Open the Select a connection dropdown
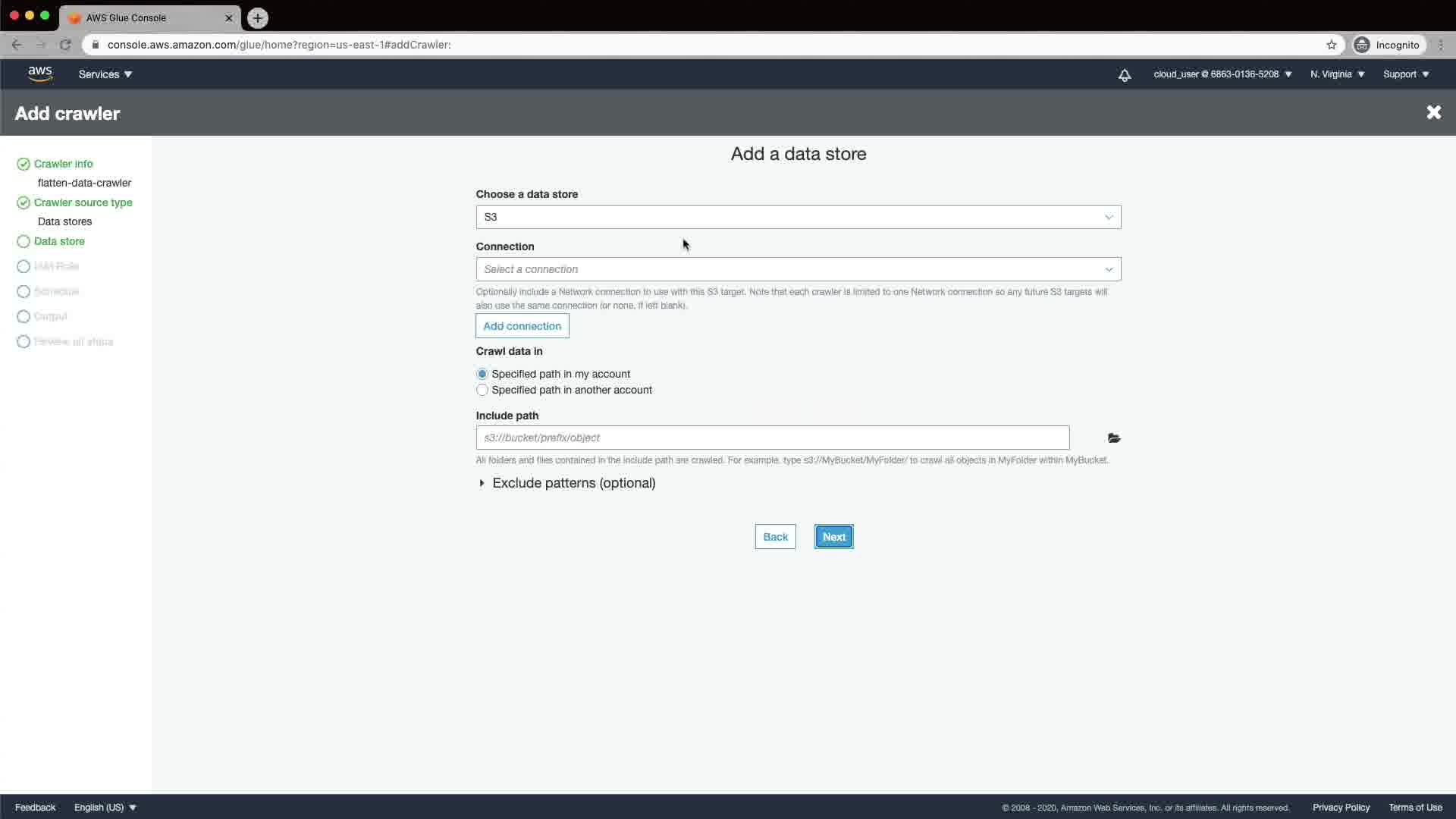This screenshot has width=1456, height=819. (x=798, y=269)
